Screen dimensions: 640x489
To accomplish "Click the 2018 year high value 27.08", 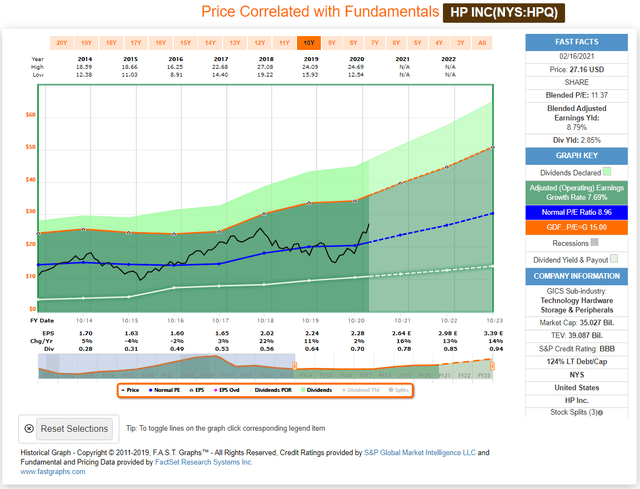I will tap(265, 67).
